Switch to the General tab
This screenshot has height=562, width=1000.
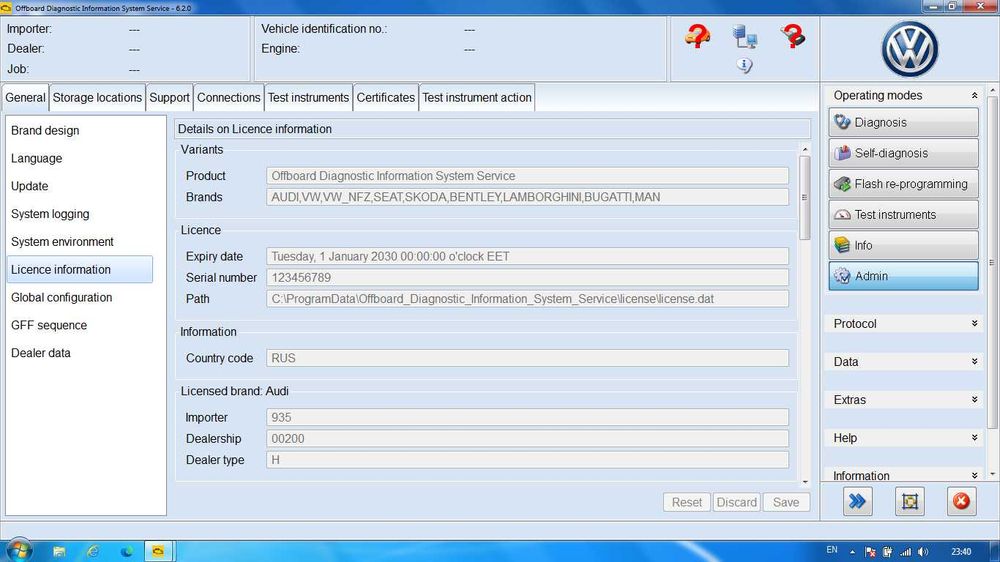click(26, 98)
